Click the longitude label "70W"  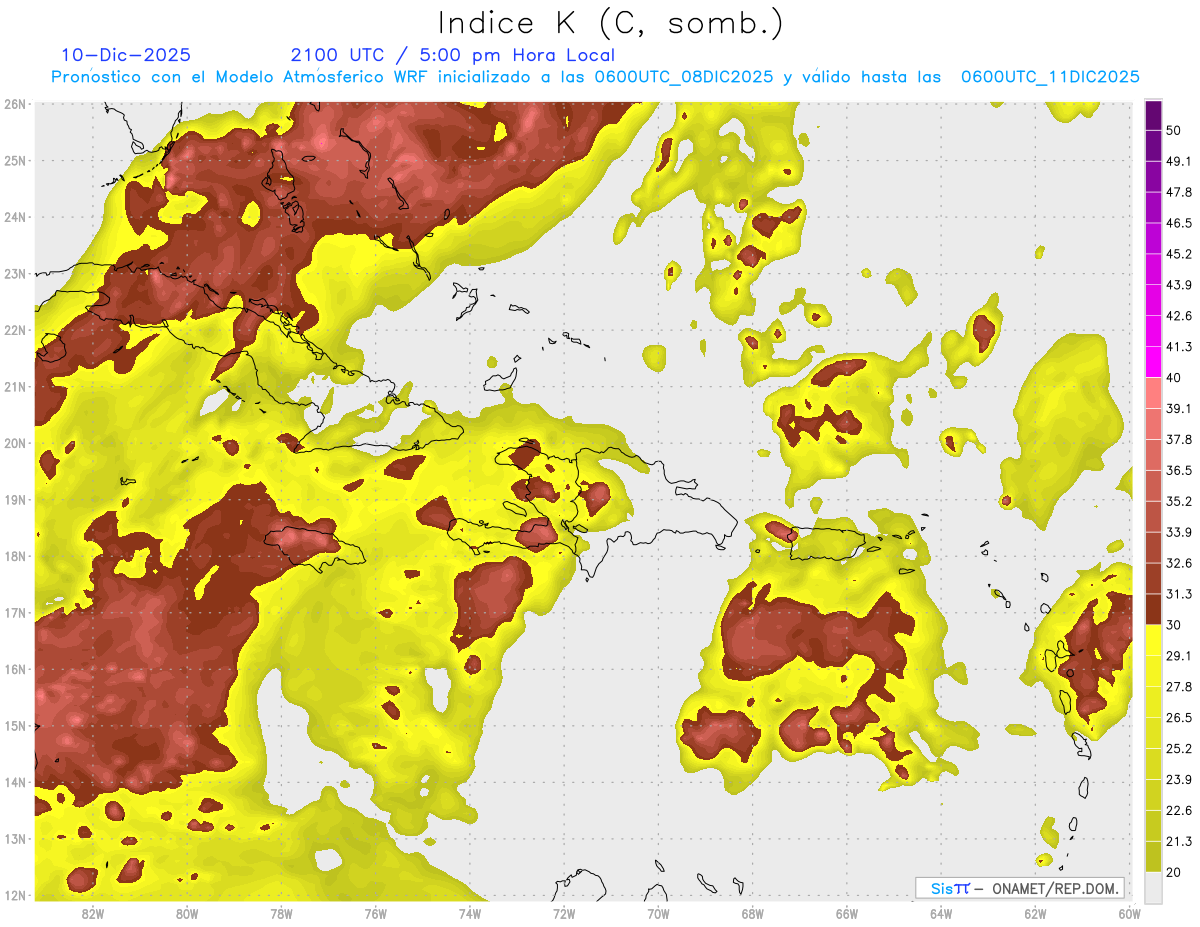[658, 913]
